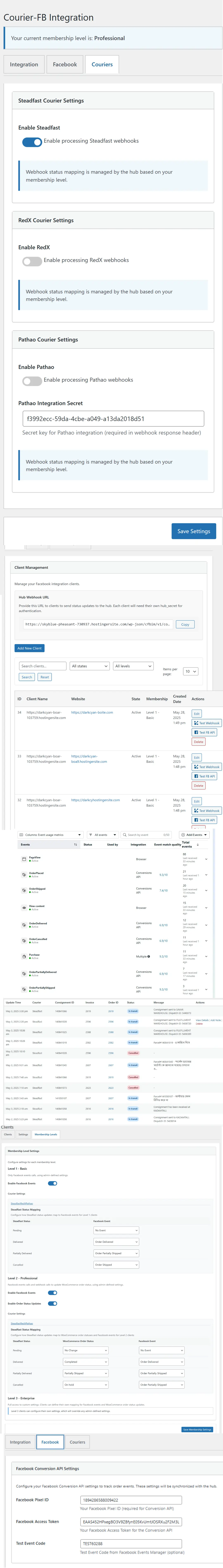Click the Add New Client button
This screenshot has height=1568, width=223.
click(29, 648)
